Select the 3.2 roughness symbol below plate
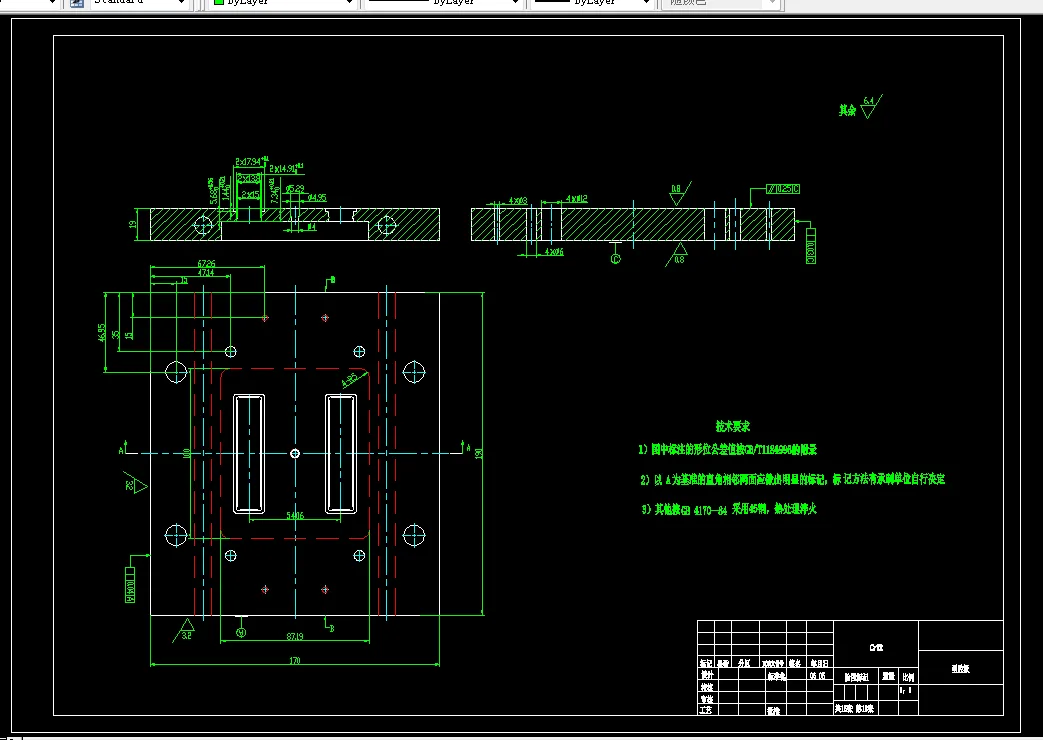 coord(184,630)
